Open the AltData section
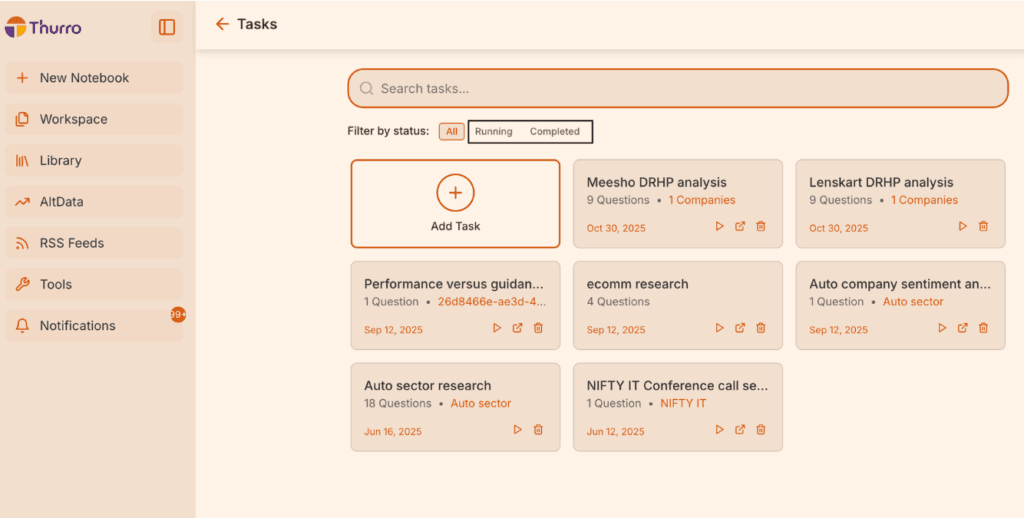 pyautogui.click(x=61, y=202)
